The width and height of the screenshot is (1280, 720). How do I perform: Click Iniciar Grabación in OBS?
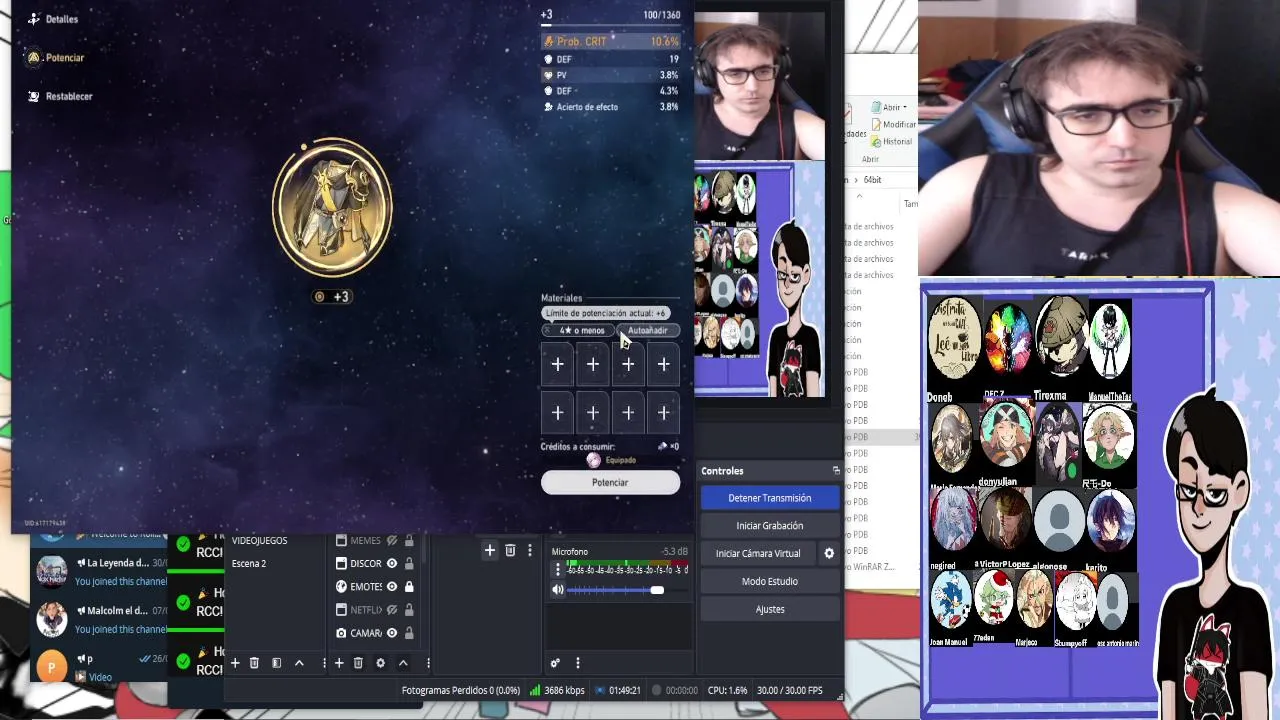(x=769, y=526)
